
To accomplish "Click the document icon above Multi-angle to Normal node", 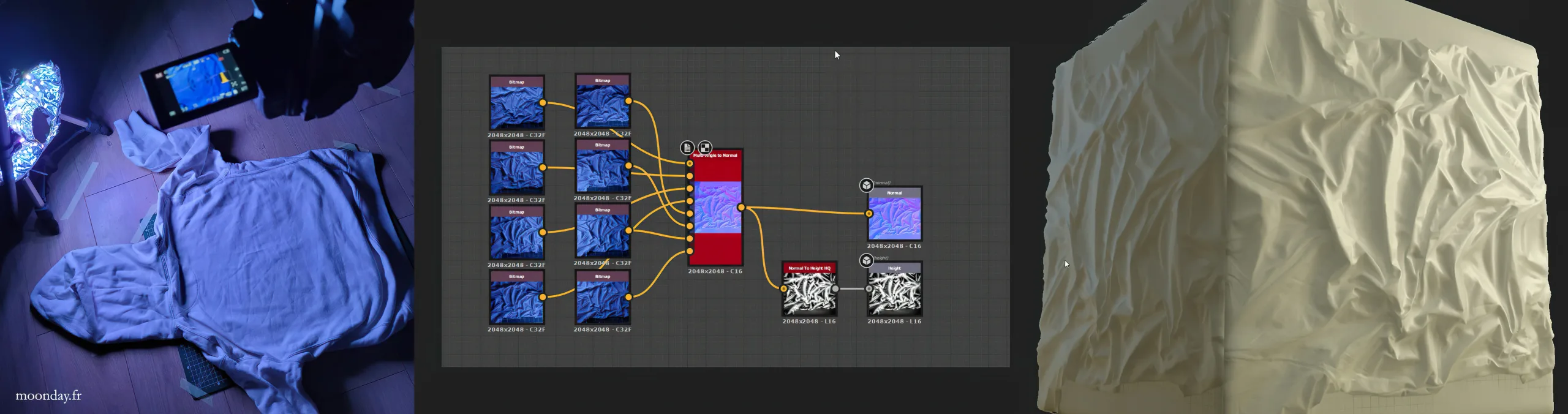I will [x=687, y=148].
